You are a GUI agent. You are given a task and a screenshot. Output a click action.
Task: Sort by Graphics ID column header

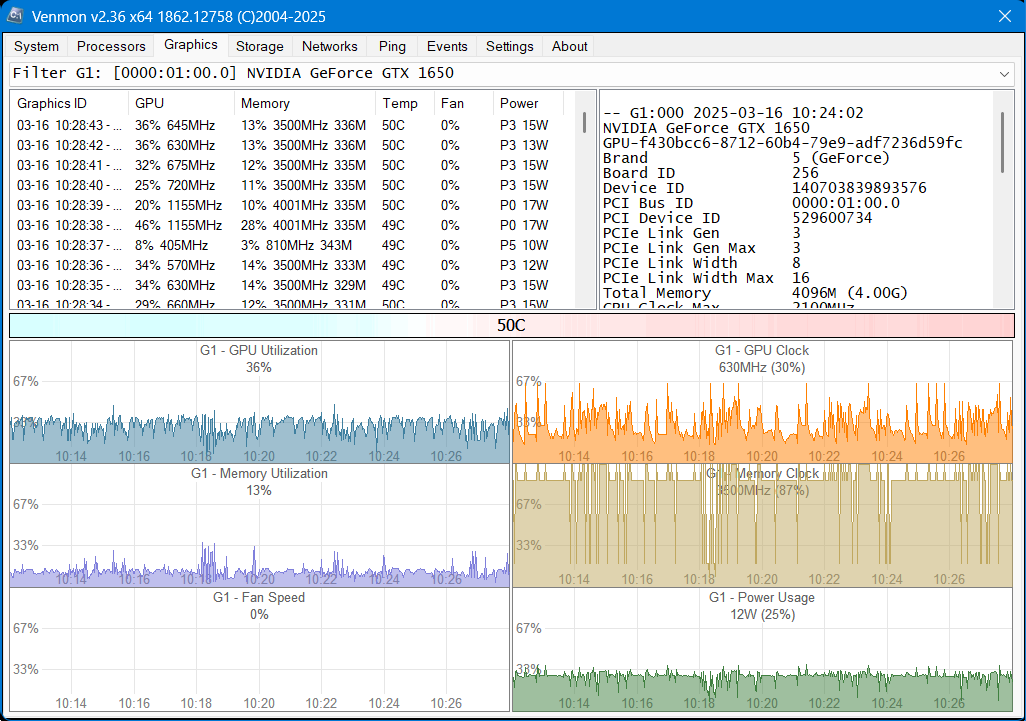(69, 103)
